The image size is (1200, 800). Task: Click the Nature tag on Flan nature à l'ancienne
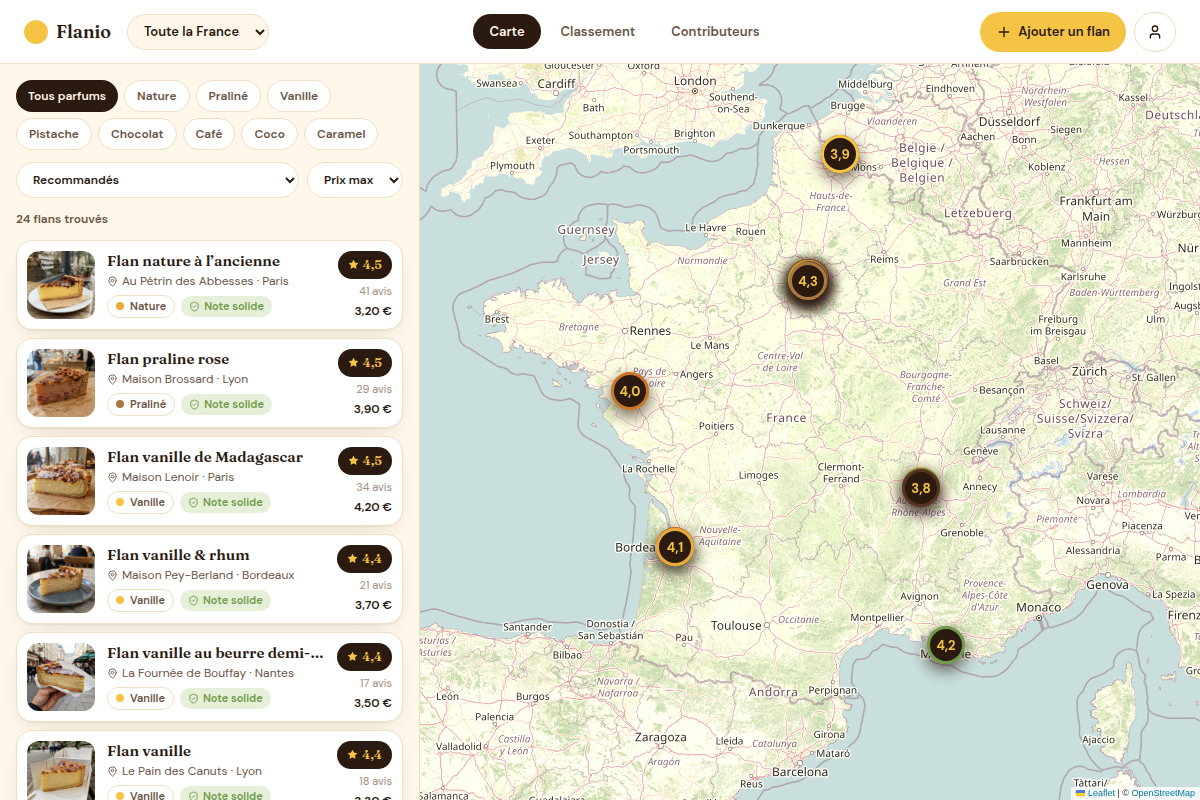[141, 307]
